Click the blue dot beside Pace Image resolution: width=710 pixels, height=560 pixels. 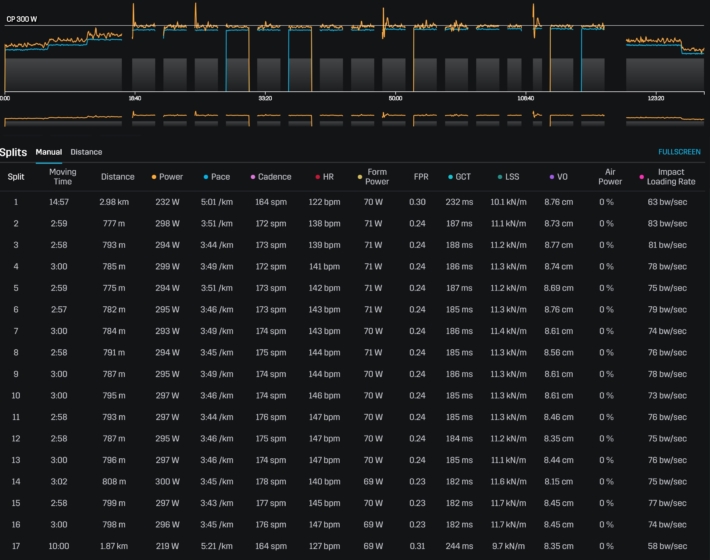[205, 177]
